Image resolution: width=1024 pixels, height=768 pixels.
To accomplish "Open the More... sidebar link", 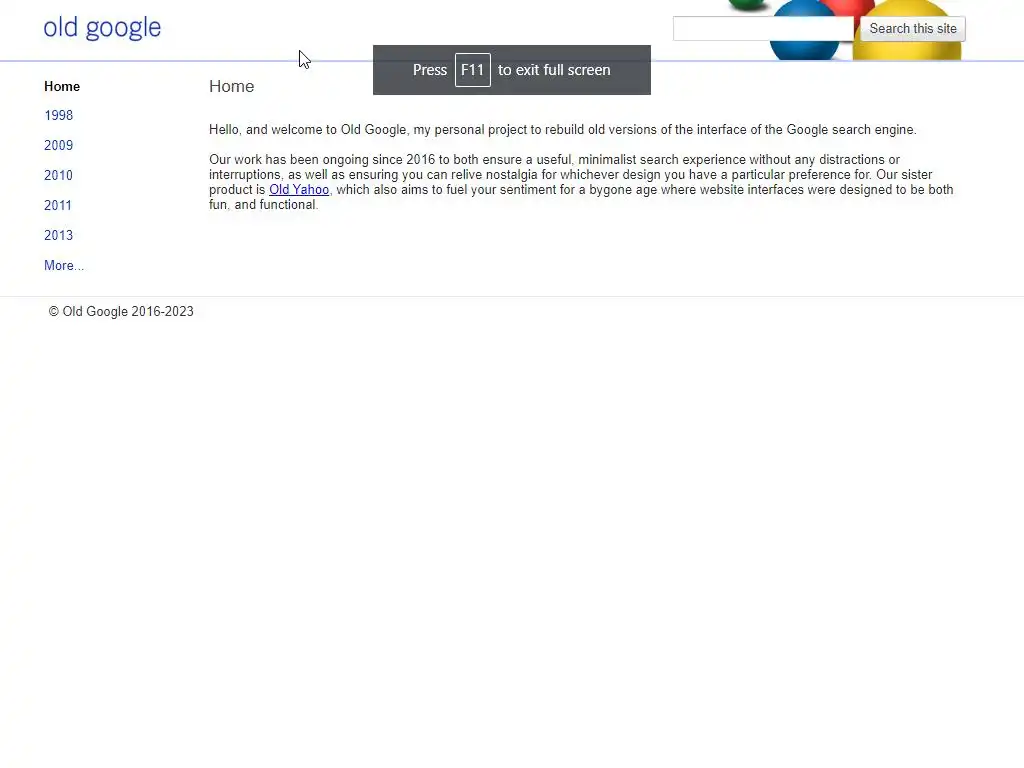I will (x=64, y=266).
